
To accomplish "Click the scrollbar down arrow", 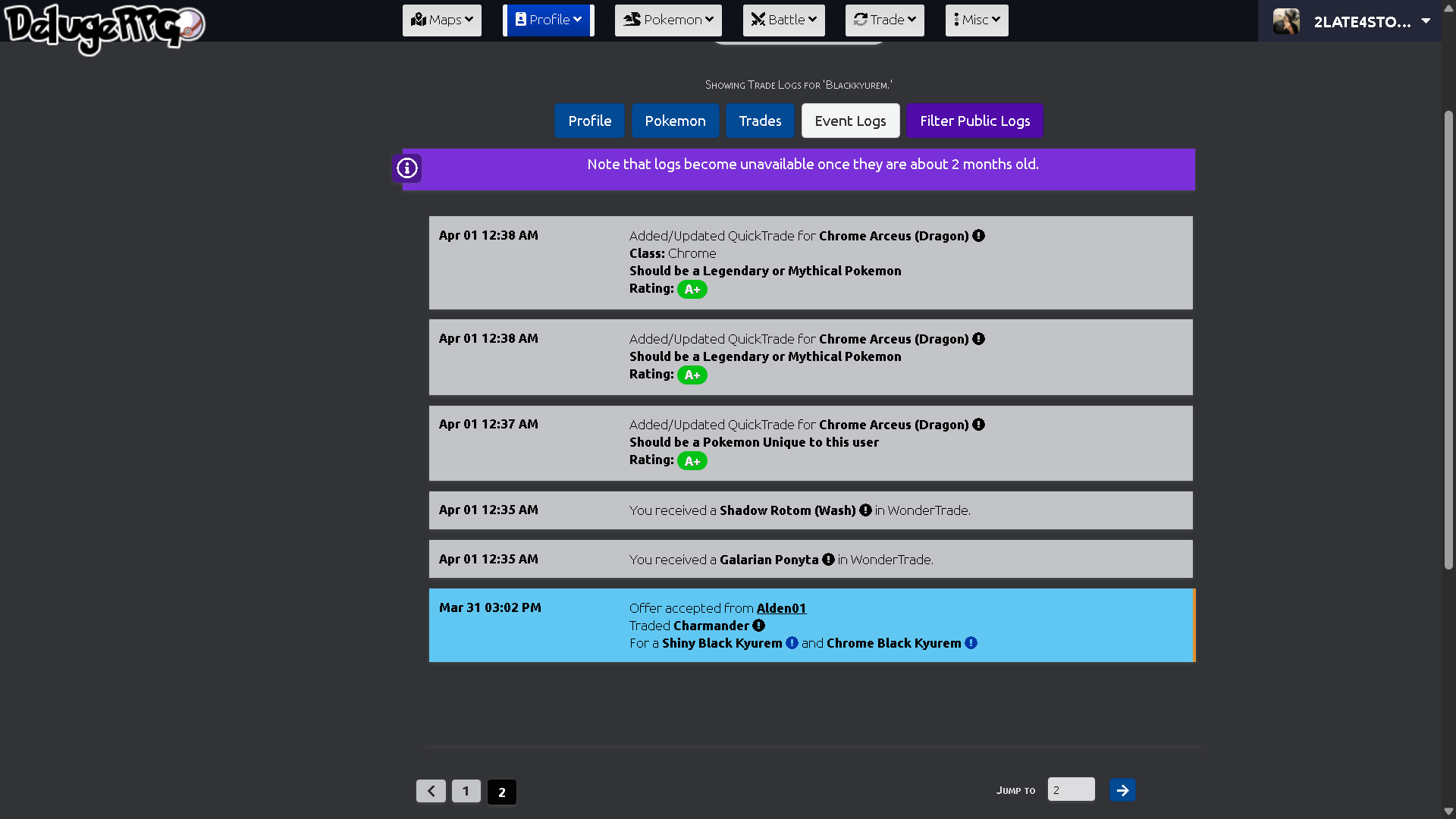I will coord(1448,811).
